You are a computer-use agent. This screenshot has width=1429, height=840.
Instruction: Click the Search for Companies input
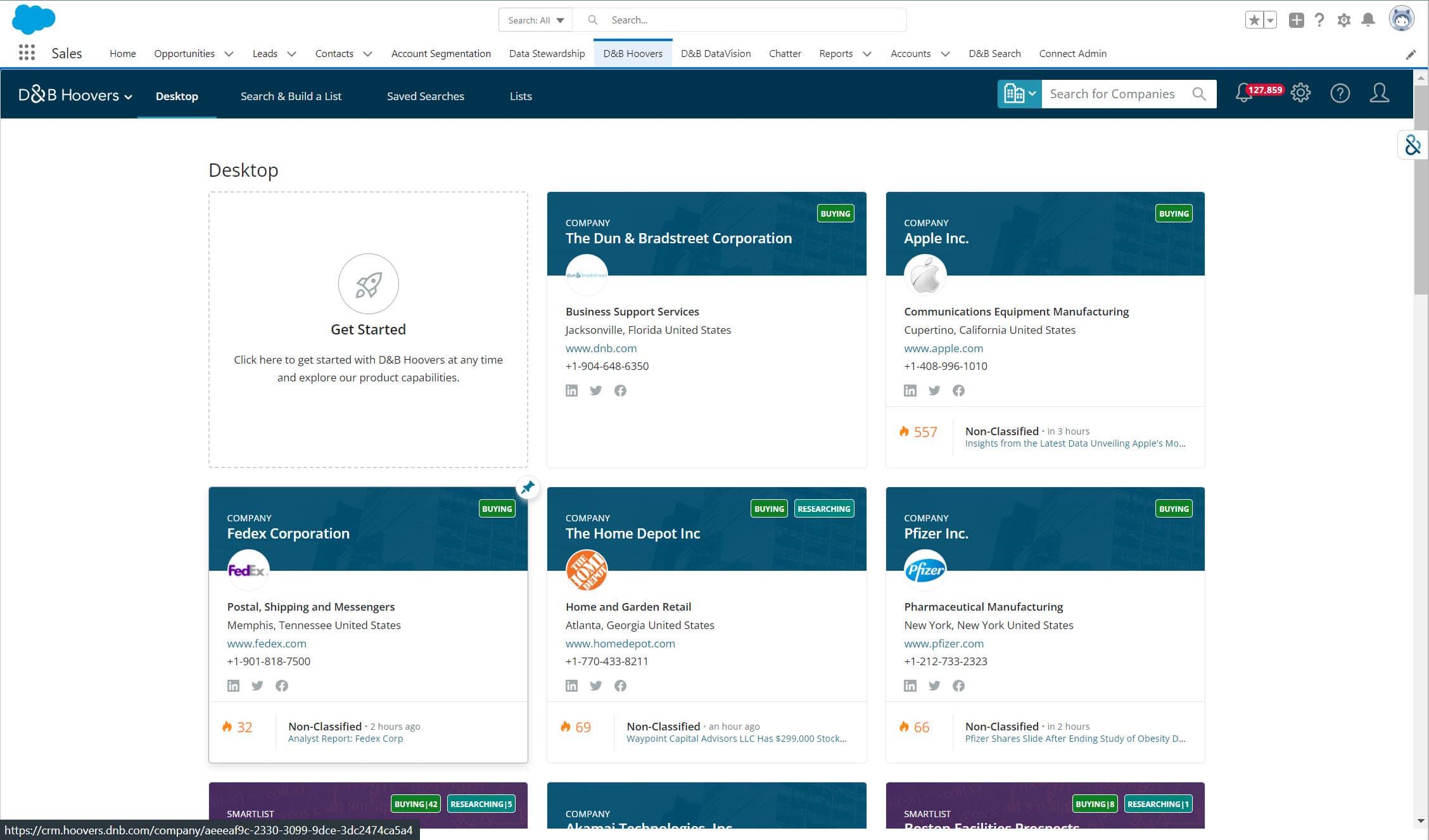click(1112, 94)
